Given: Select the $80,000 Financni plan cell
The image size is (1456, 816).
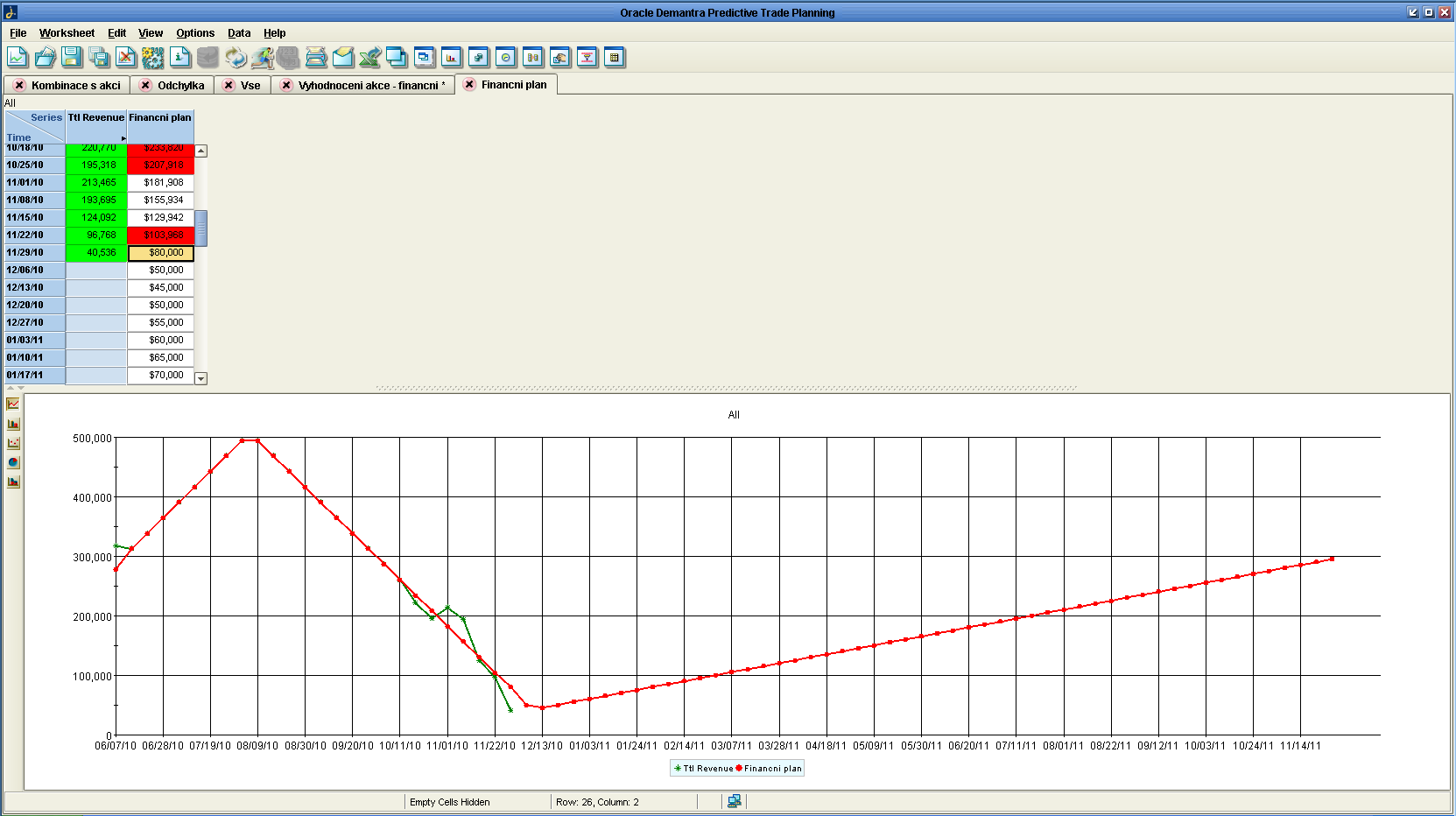Looking at the screenshot, I should pyautogui.click(x=161, y=253).
